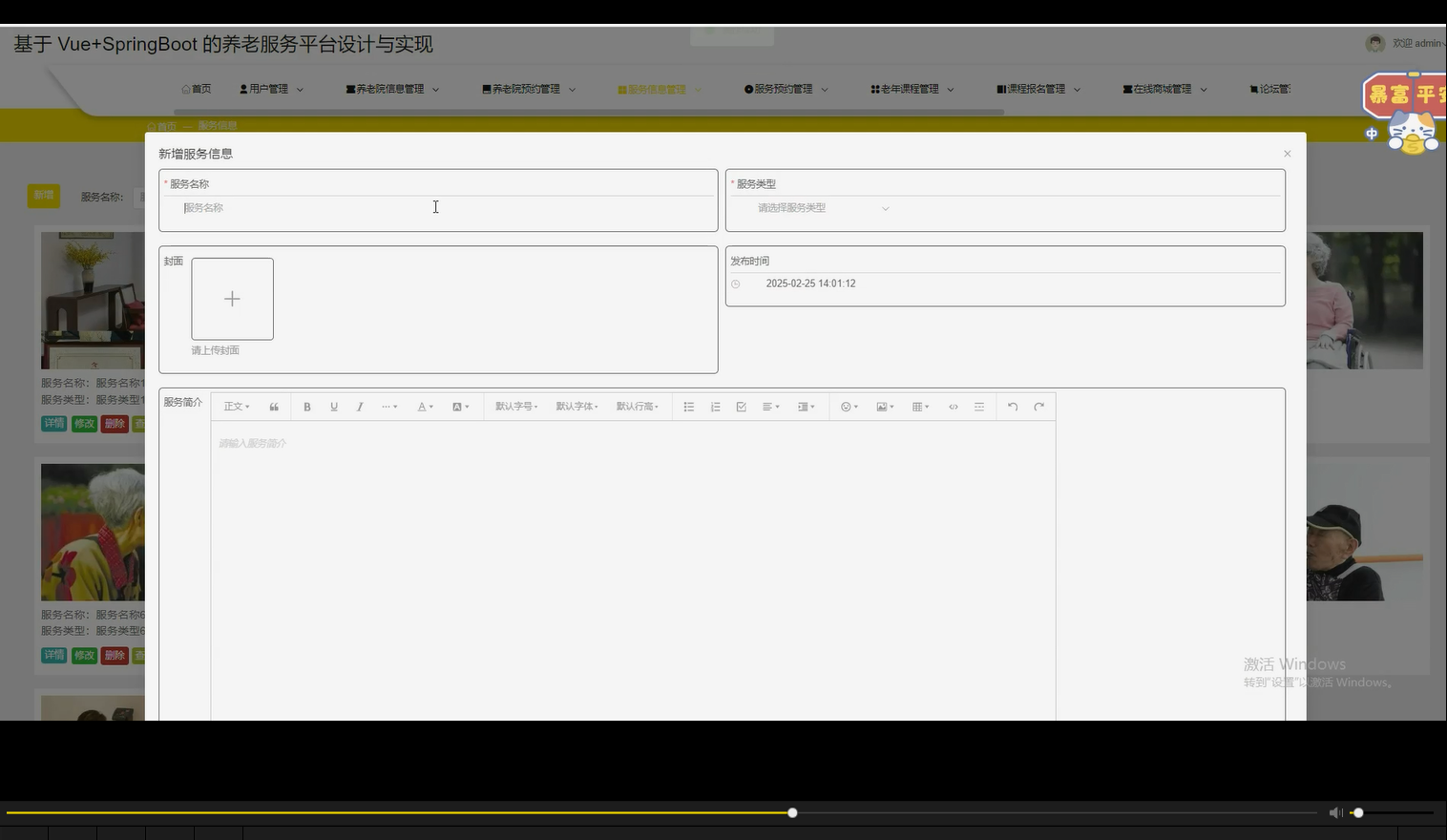Click the admin avatar in the header
Screen dimensions: 1447x840
[1375, 43]
